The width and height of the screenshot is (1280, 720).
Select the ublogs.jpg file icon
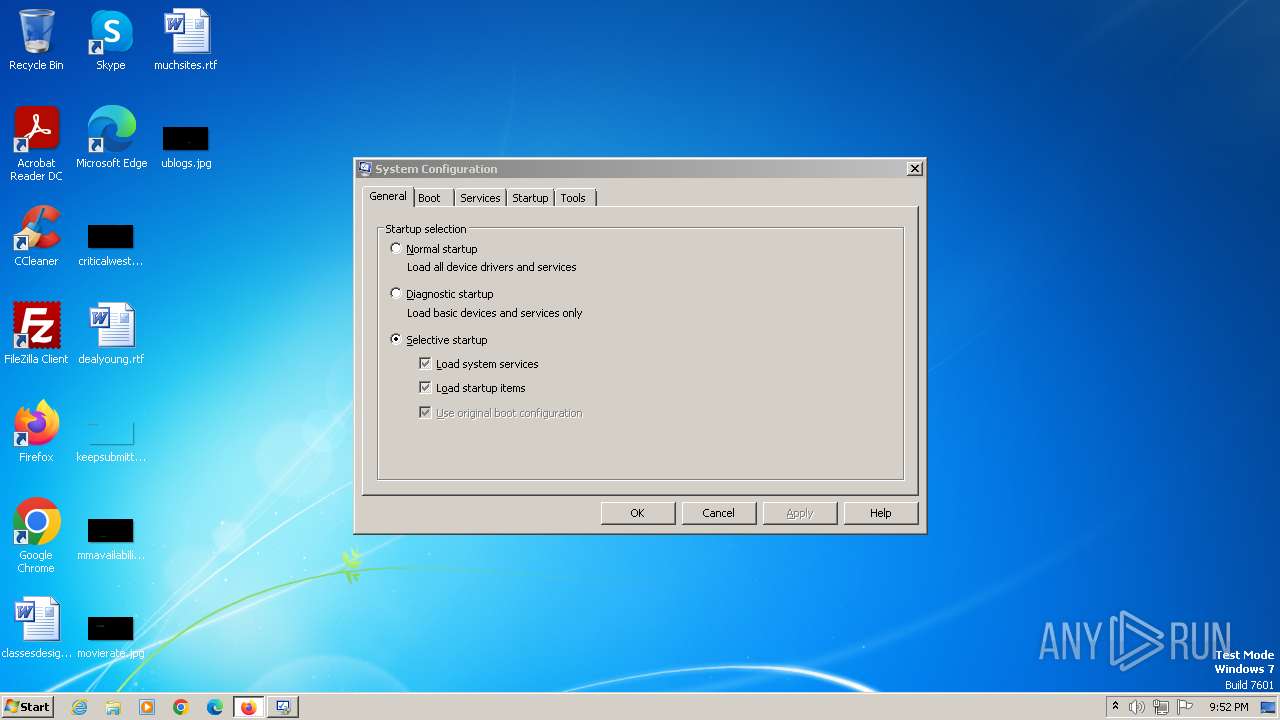(186, 145)
